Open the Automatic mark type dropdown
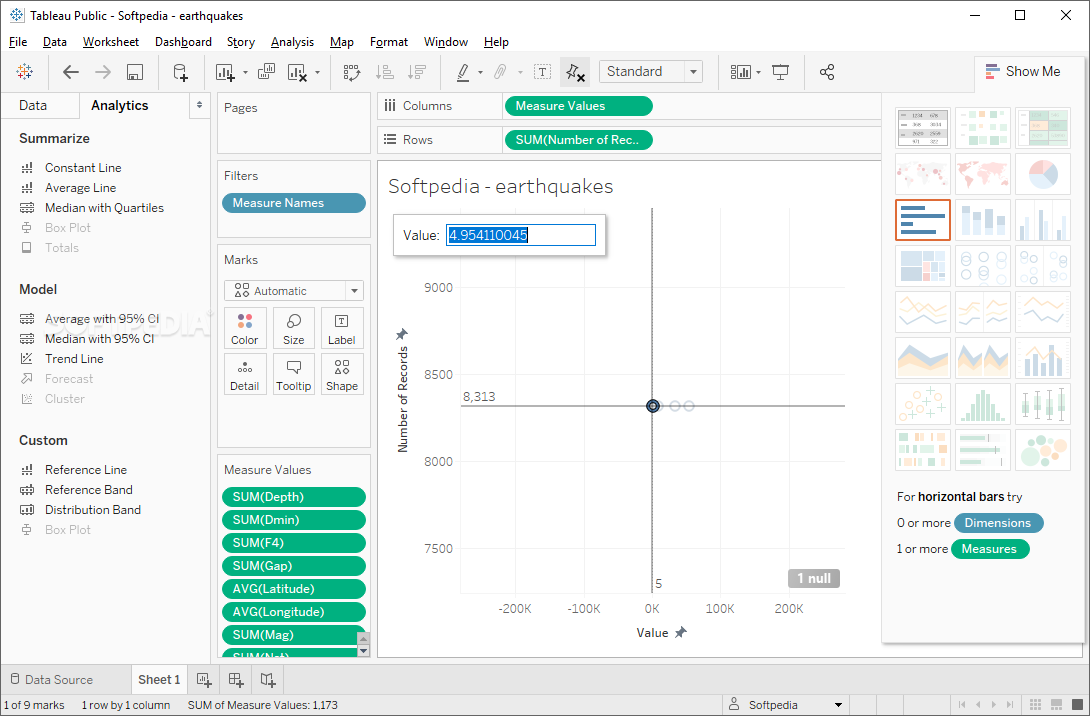Image resolution: width=1090 pixels, height=716 pixels. point(293,291)
